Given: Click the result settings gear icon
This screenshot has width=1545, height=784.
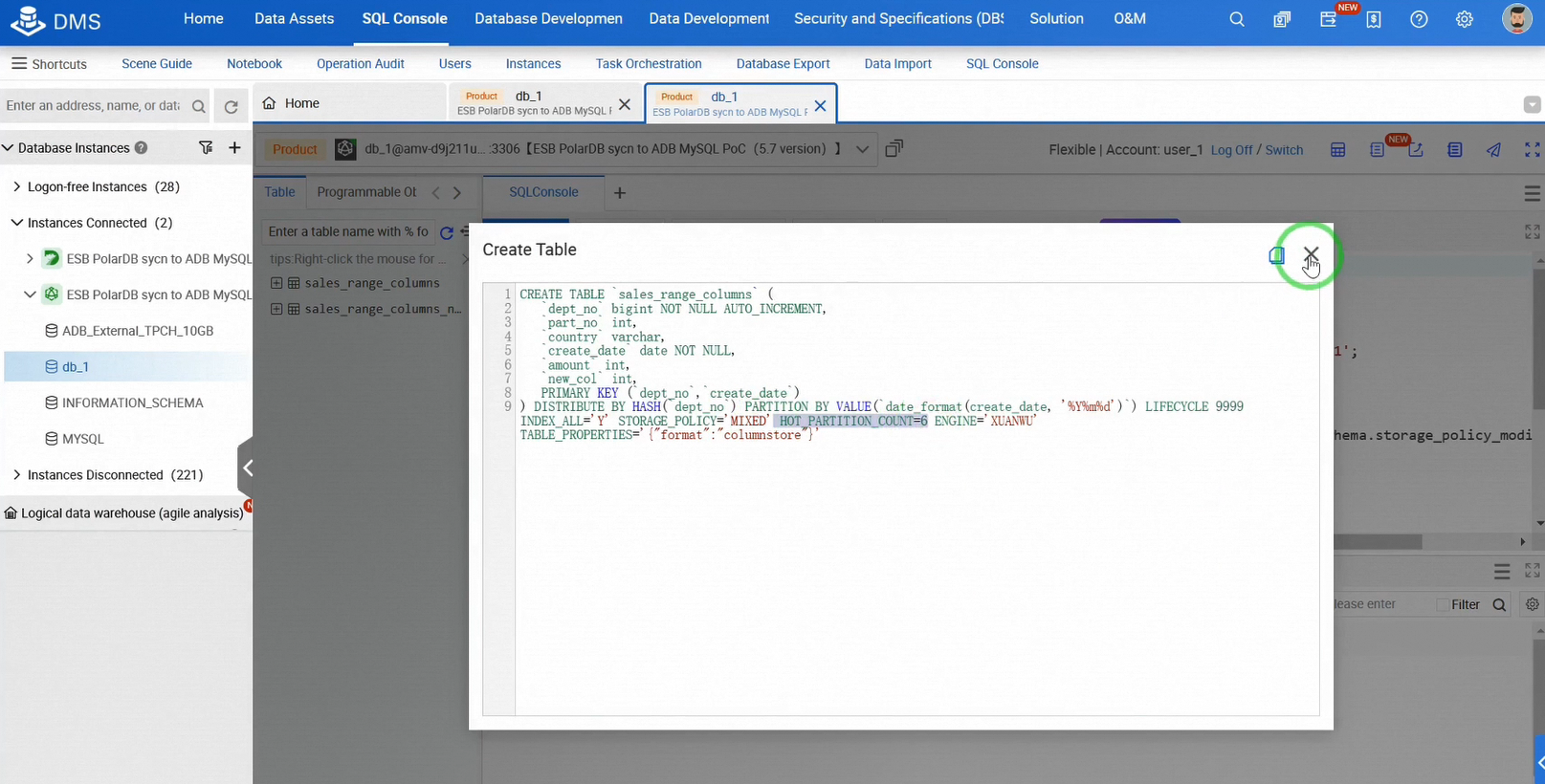Looking at the screenshot, I should click(x=1532, y=604).
